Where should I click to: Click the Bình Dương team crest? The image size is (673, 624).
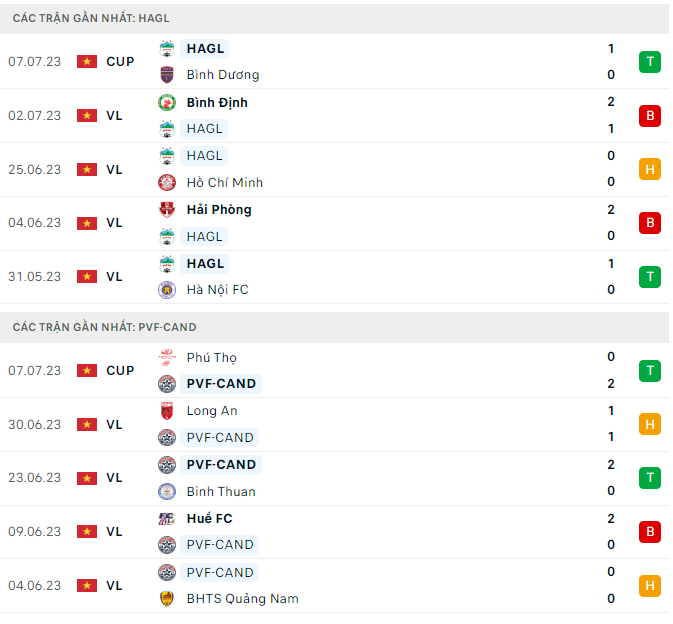click(167, 75)
